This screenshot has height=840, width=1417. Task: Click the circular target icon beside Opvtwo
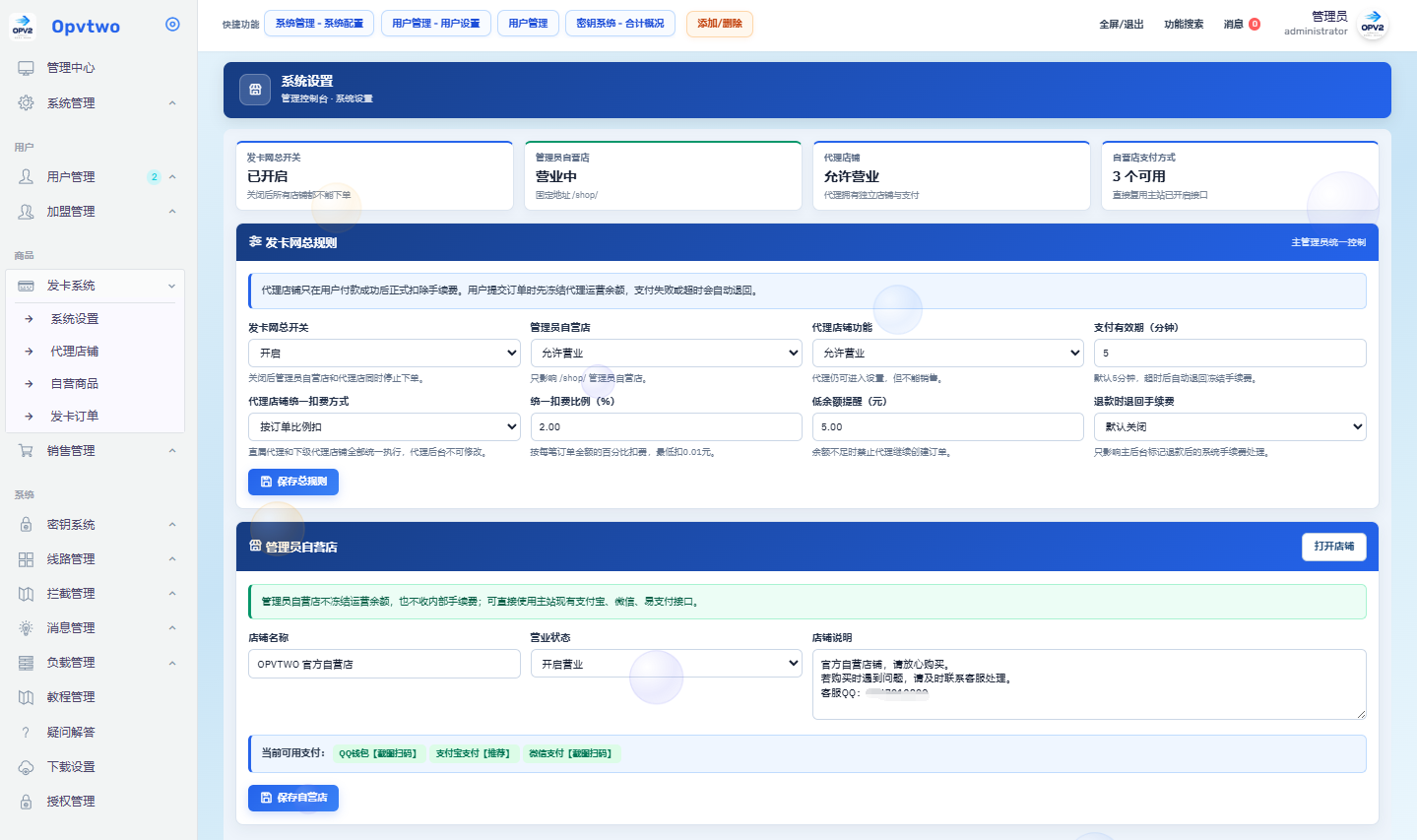[172, 25]
